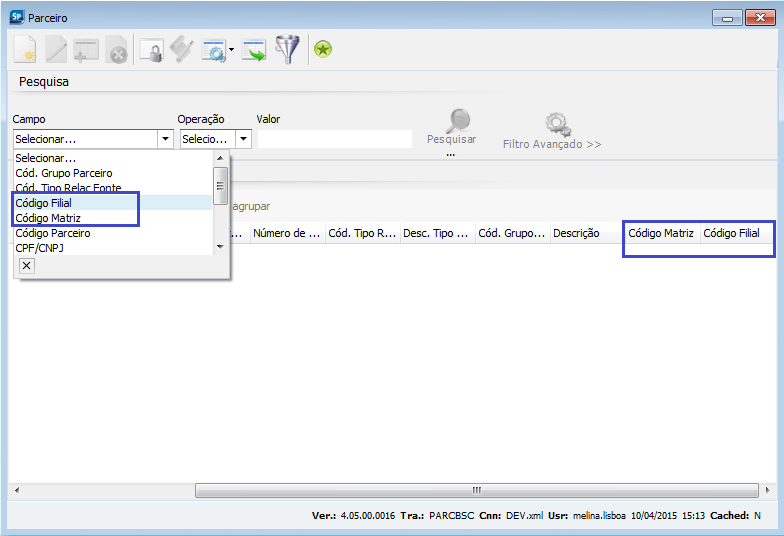Click the 'Código Filial' column header

(735, 233)
